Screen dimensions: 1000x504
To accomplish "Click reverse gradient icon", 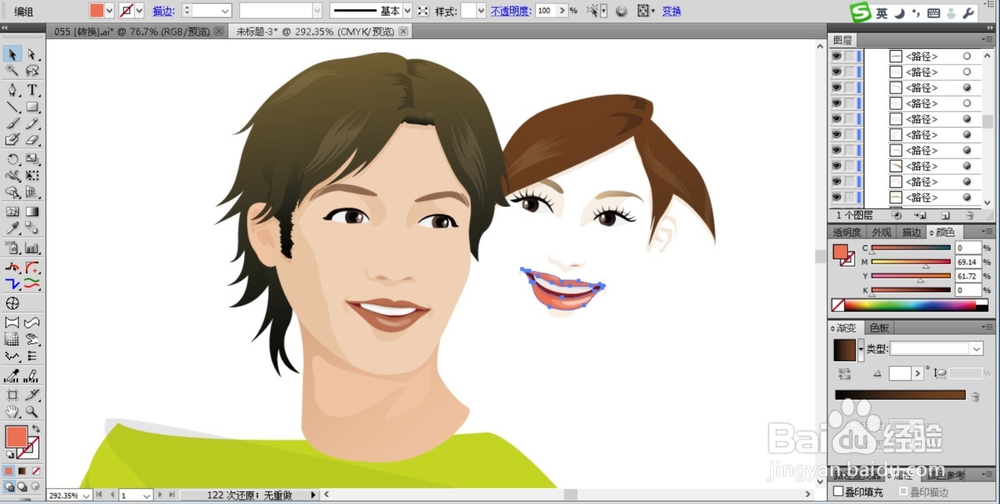I will point(845,374).
